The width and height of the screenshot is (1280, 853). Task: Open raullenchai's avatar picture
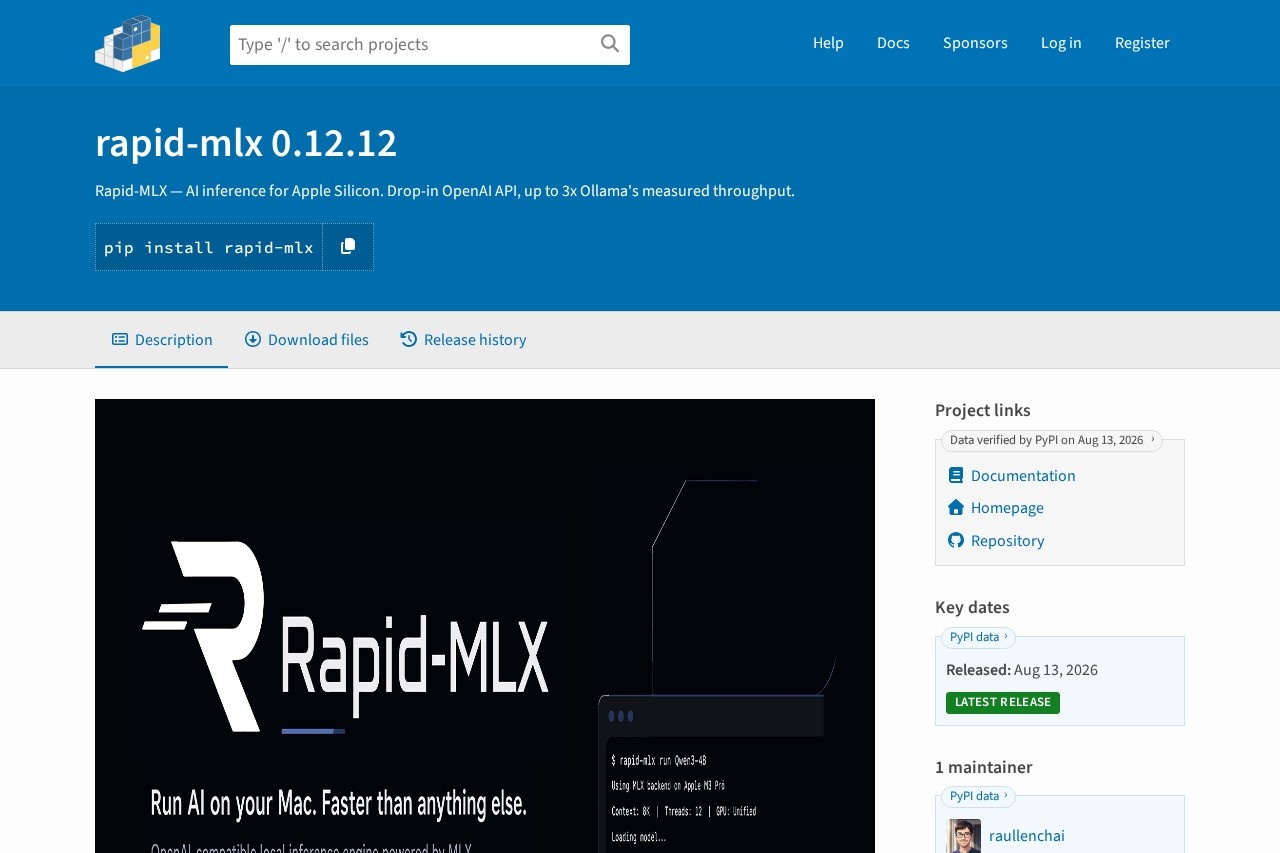tap(964, 836)
